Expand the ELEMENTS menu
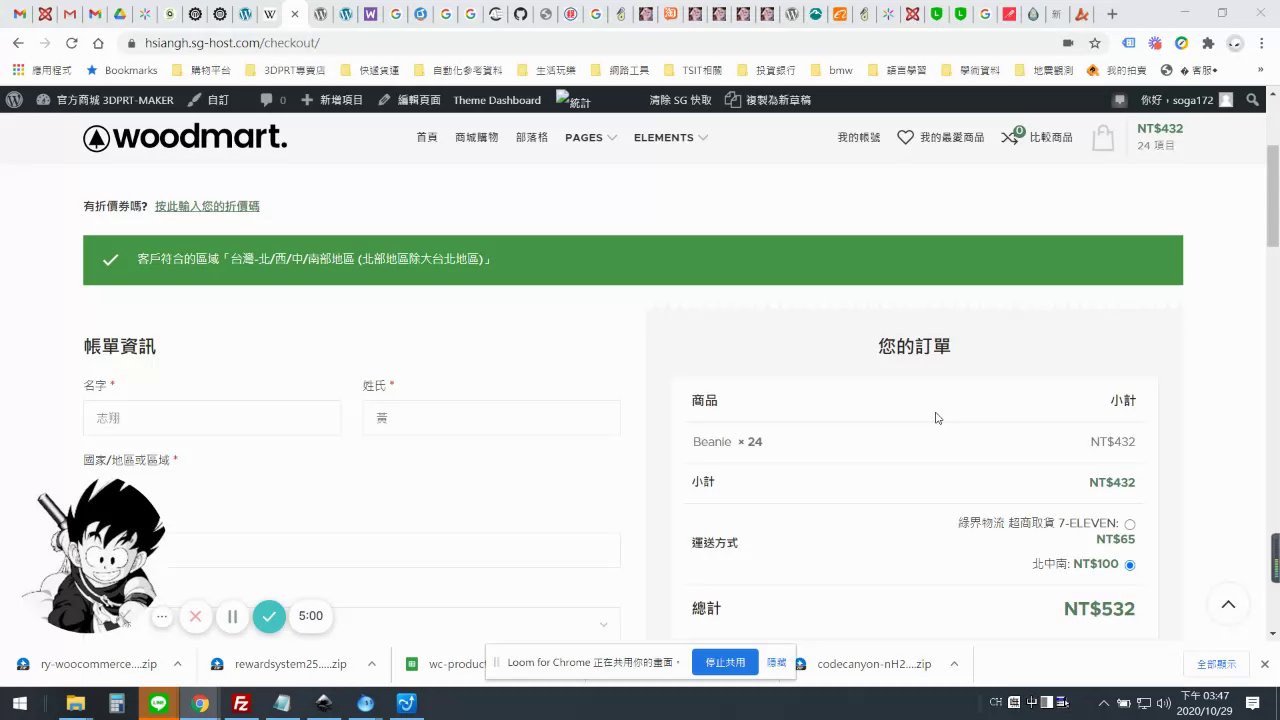 tap(671, 138)
